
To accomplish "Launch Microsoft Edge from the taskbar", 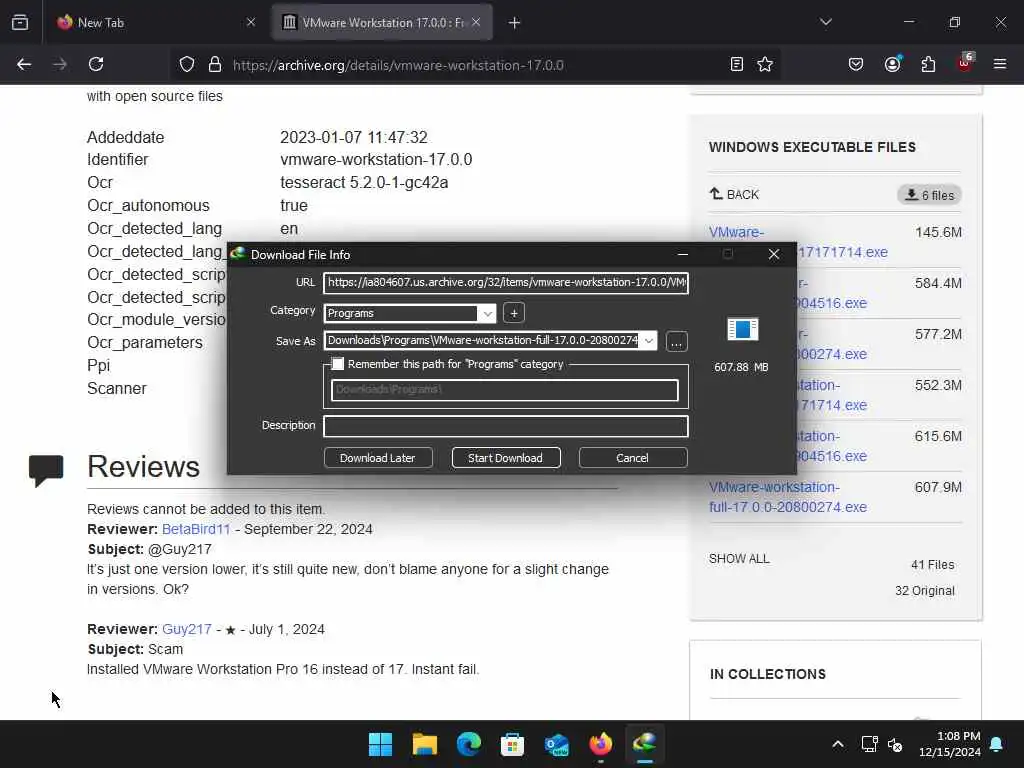I will (x=468, y=744).
